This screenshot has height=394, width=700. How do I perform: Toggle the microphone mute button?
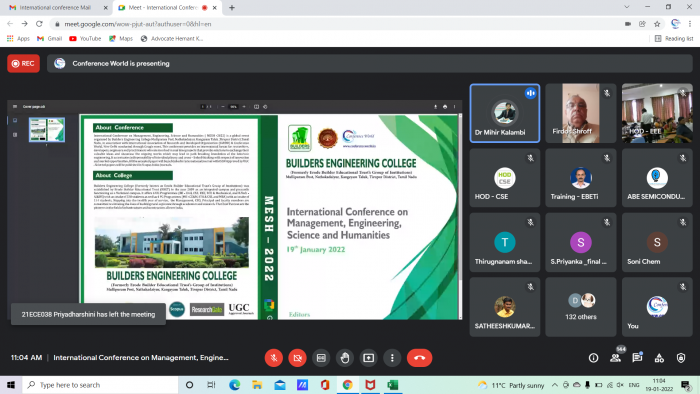(x=274, y=358)
